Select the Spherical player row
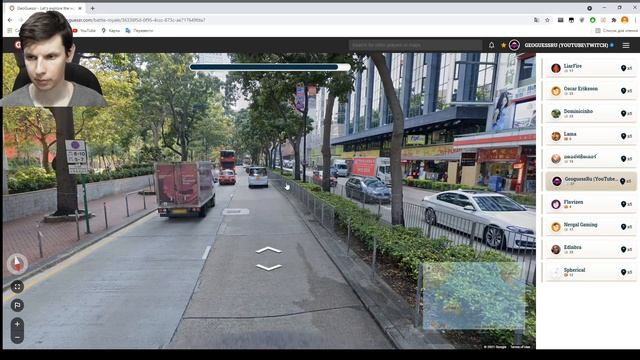 point(590,272)
